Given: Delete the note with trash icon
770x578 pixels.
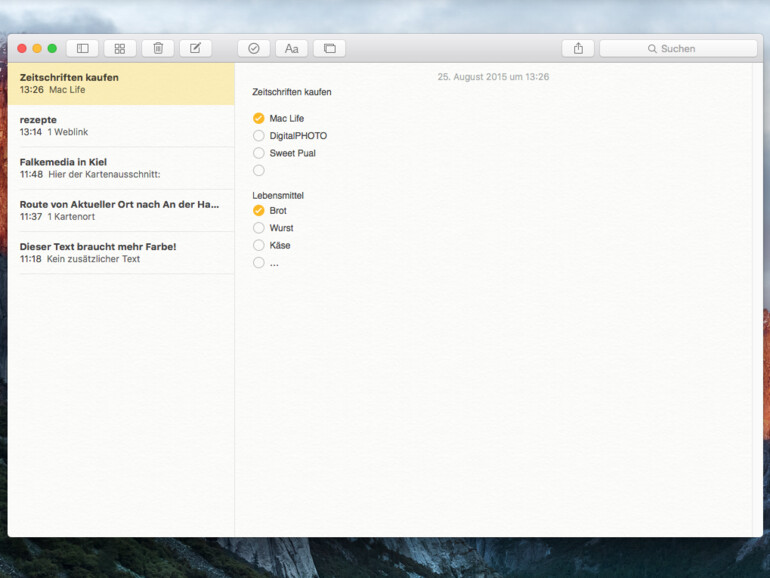Looking at the screenshot, I should [x=158, y=48].
